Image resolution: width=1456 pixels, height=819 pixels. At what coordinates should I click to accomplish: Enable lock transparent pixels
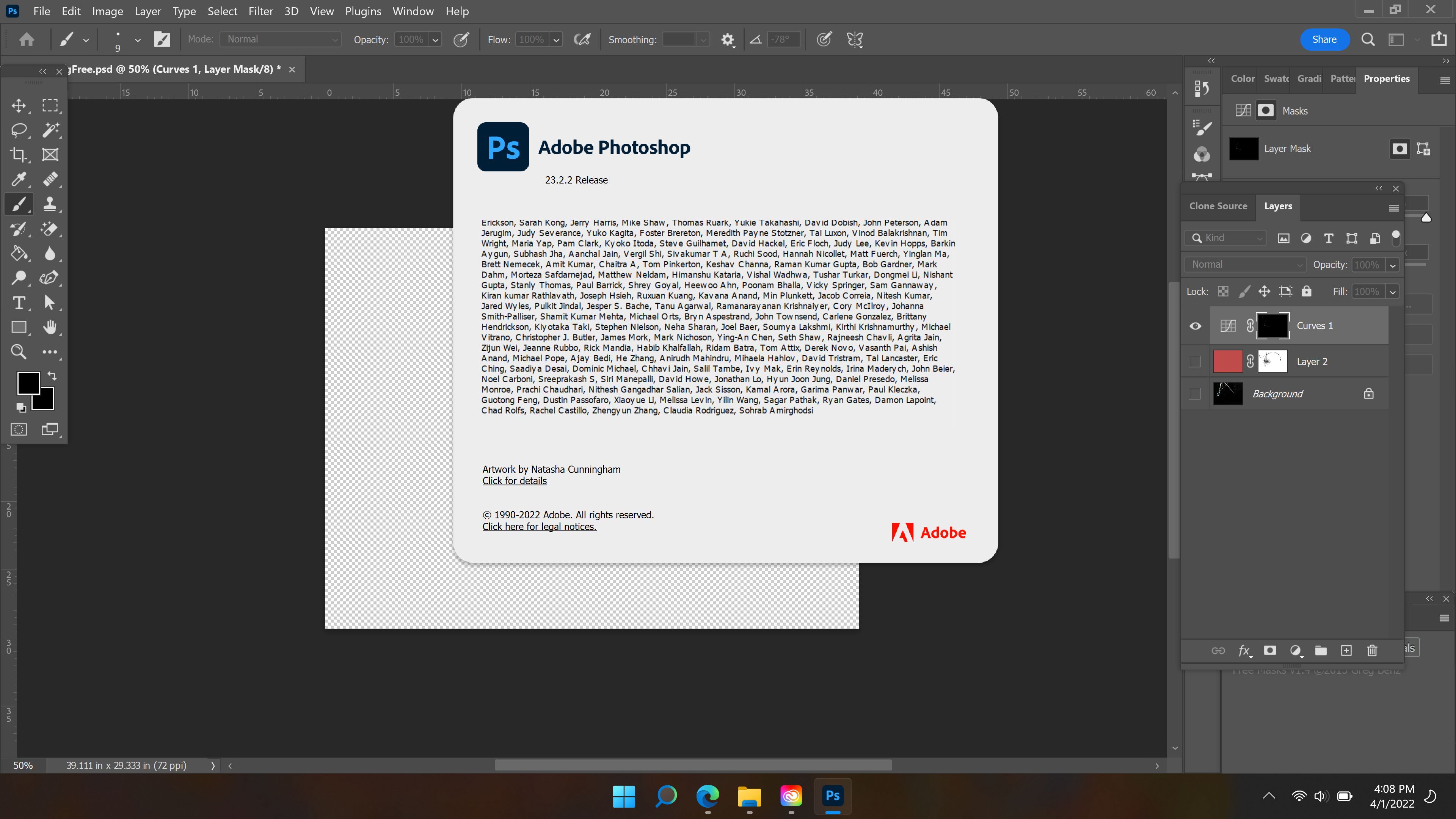pyautogui.click(x=1223, y=290)
